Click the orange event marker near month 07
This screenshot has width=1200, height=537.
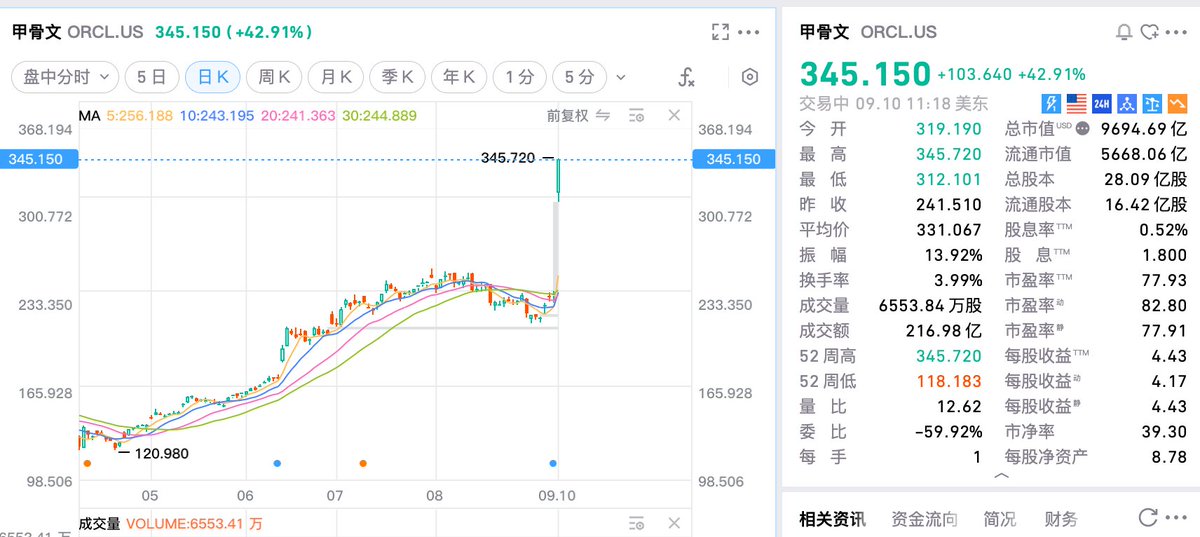point(363,463)
